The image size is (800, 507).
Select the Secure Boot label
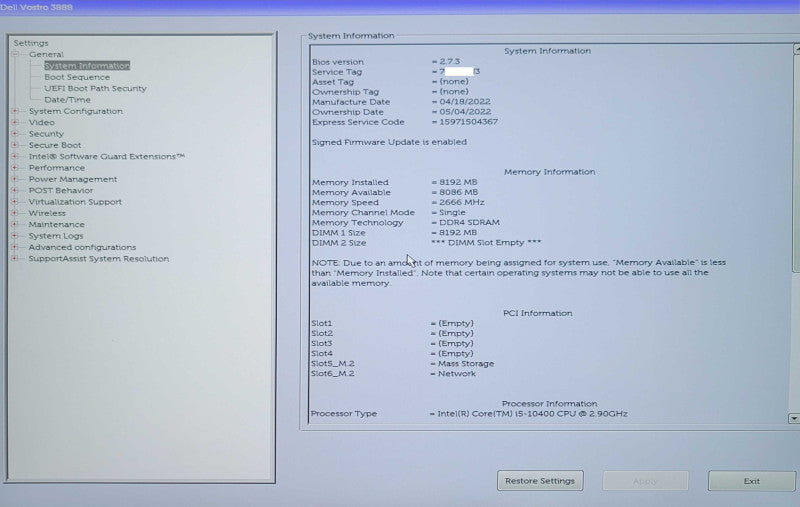55,145
